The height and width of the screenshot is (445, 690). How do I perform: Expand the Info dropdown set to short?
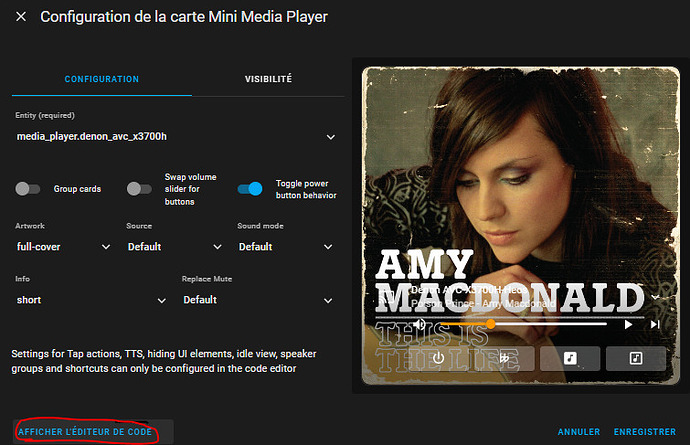(x=91, y=300)
